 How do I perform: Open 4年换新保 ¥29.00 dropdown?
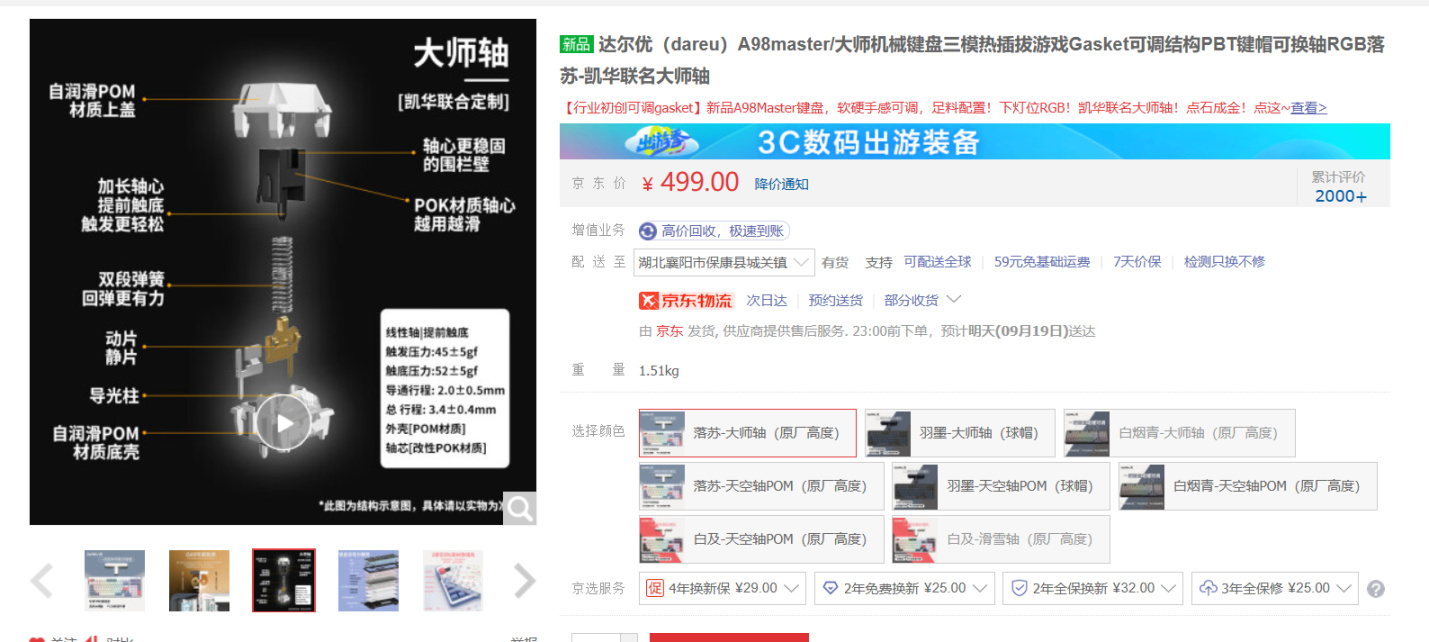(x=722, y=588)
